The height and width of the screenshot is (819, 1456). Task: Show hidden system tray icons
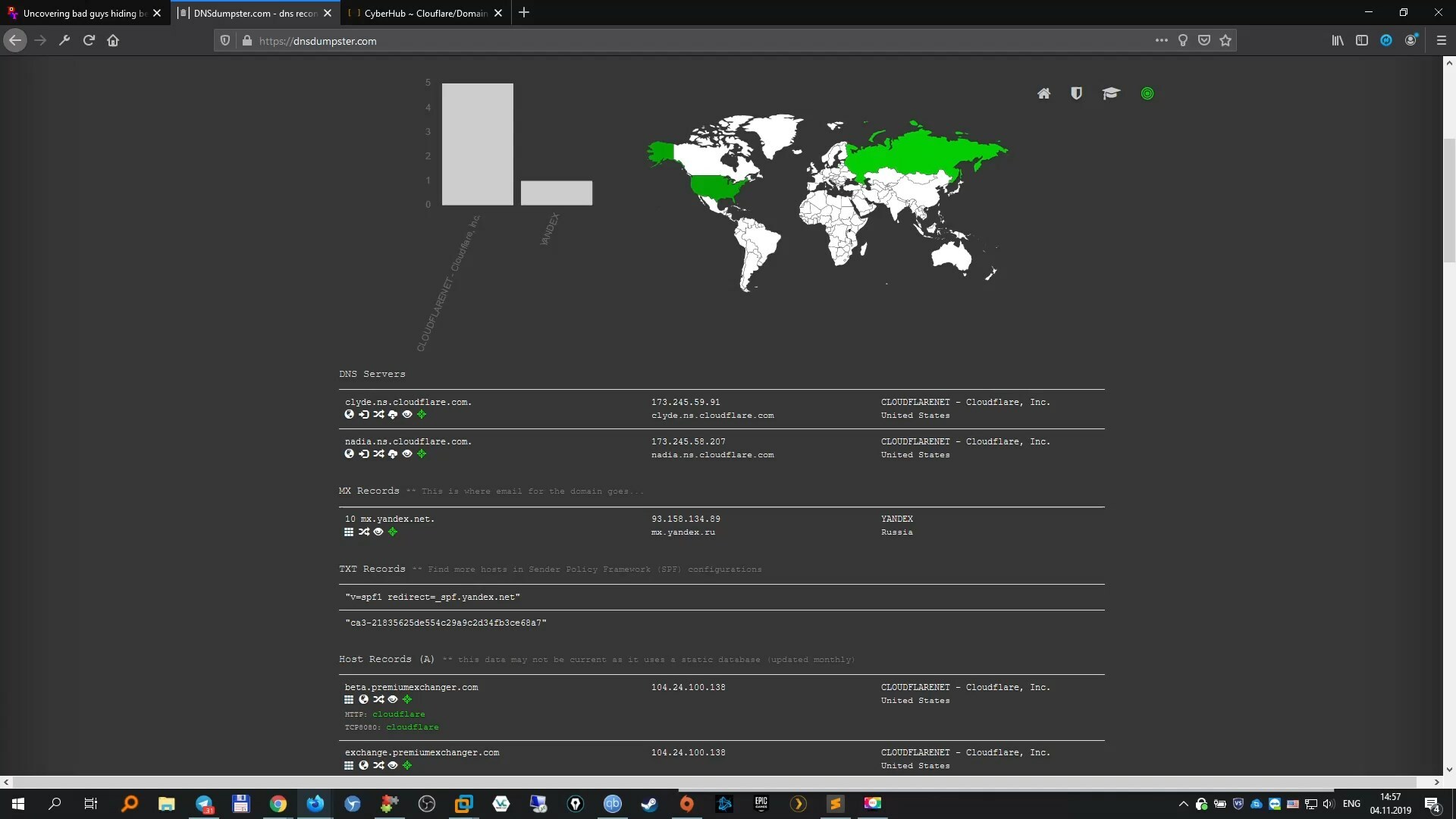click(x=1183, y=804)
